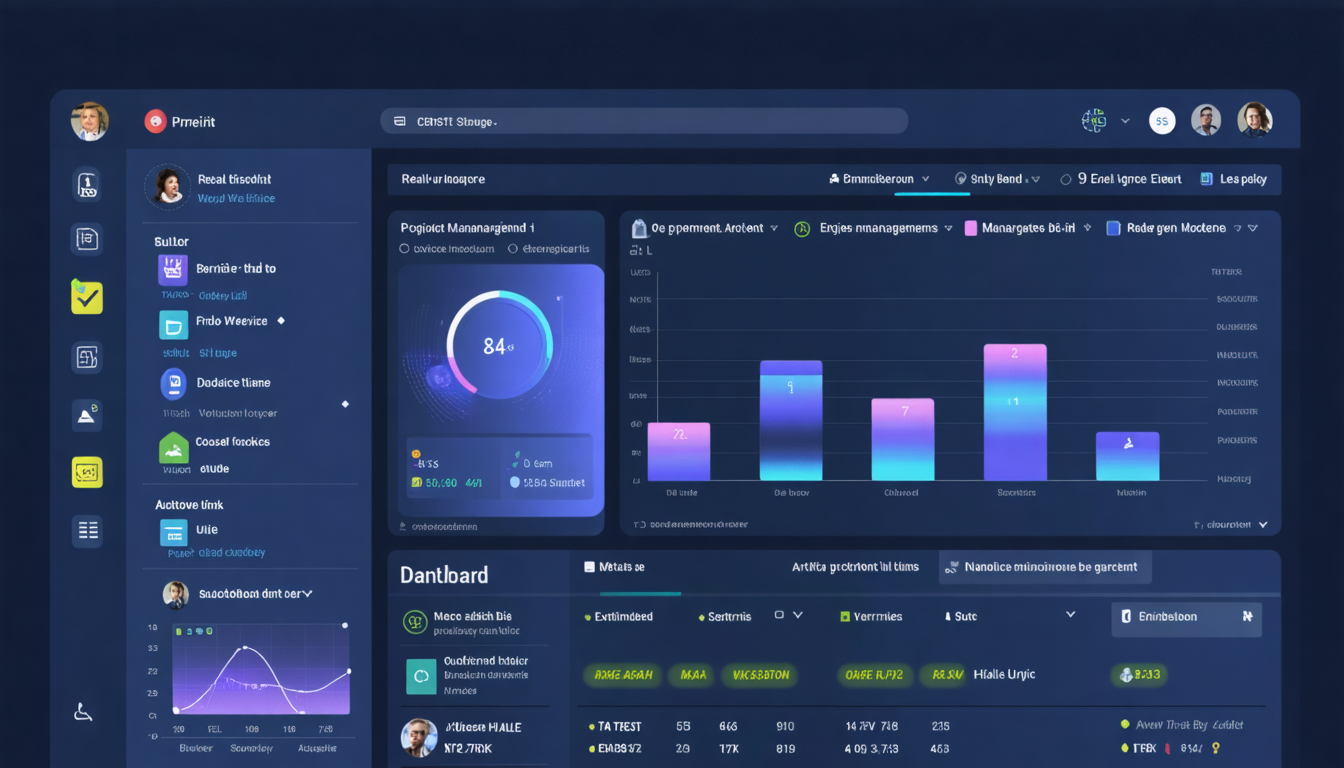The image size is (1344, 768).
Task: Click the wheelchair accessibility icon at sidebar bottom
Action: [x=84, y=712]
